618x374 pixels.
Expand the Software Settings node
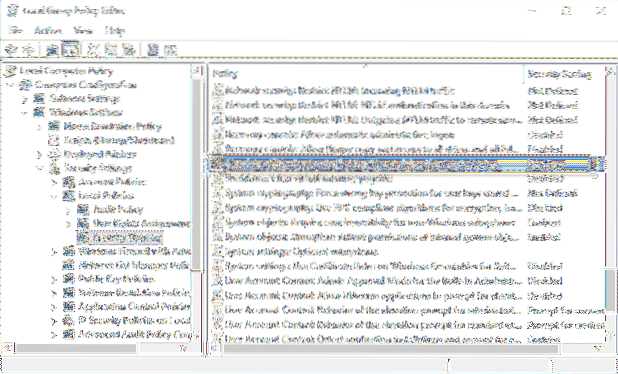pos(25,99)
